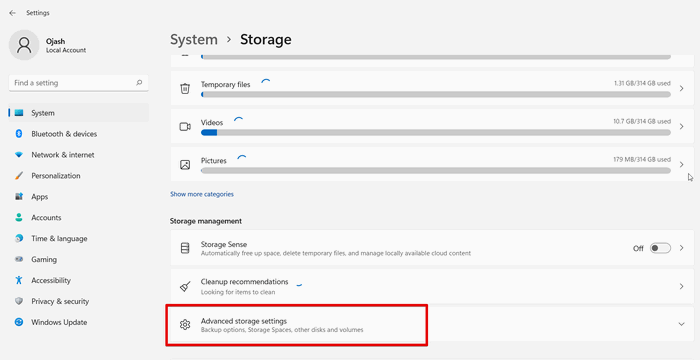Open Bluetooth & devices via its icon
The image size is (700, 360).
19,134
